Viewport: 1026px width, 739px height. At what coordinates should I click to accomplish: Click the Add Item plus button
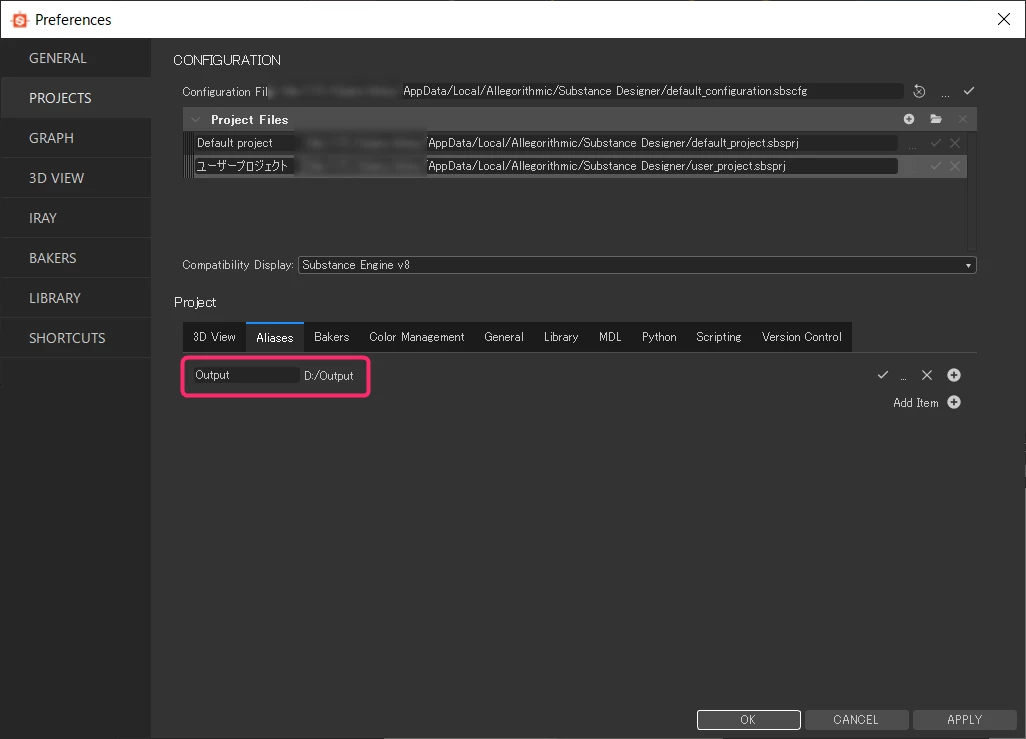(x=954, y=403)
